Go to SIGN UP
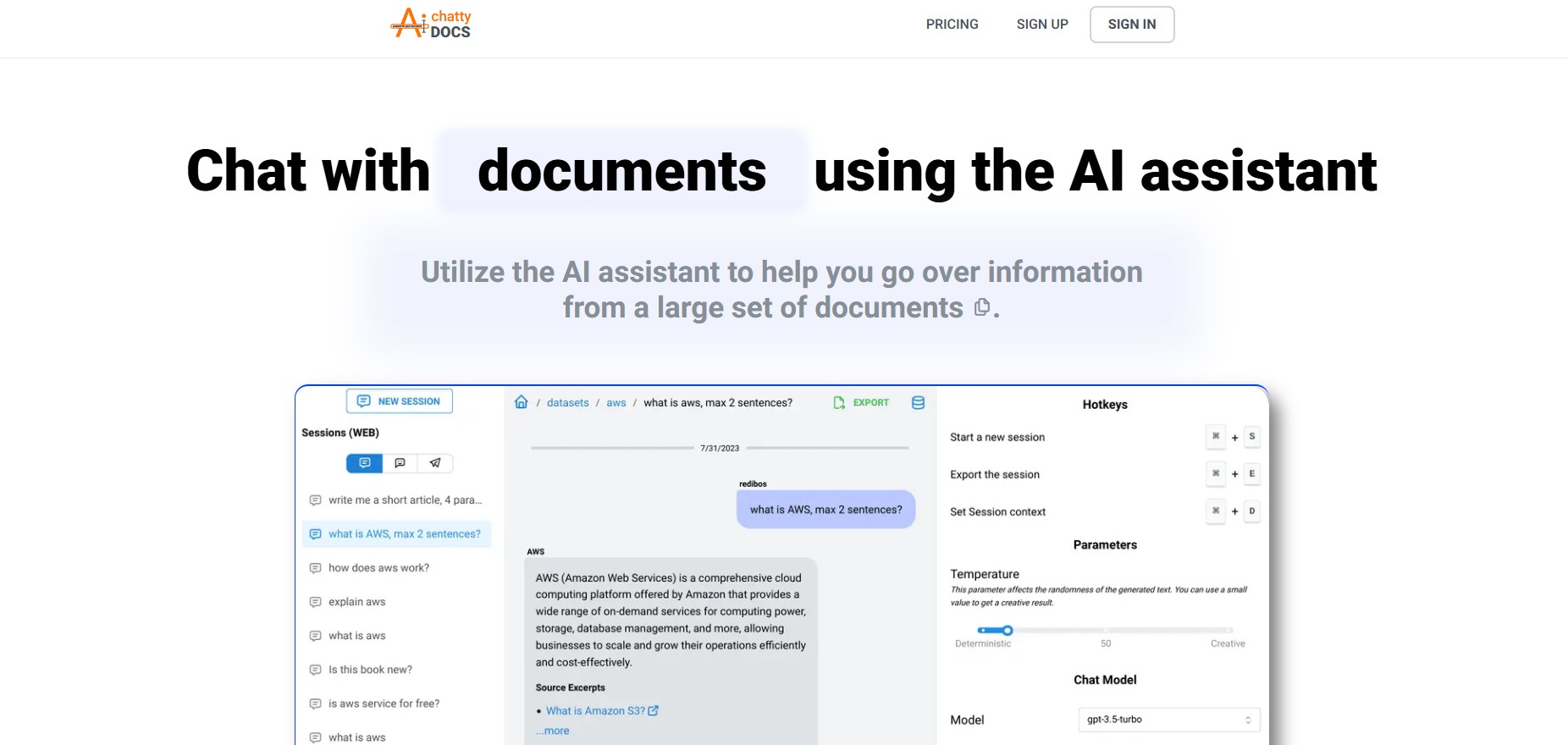Viewport: 1568px width, 745px height. (x=1042, y=25)
